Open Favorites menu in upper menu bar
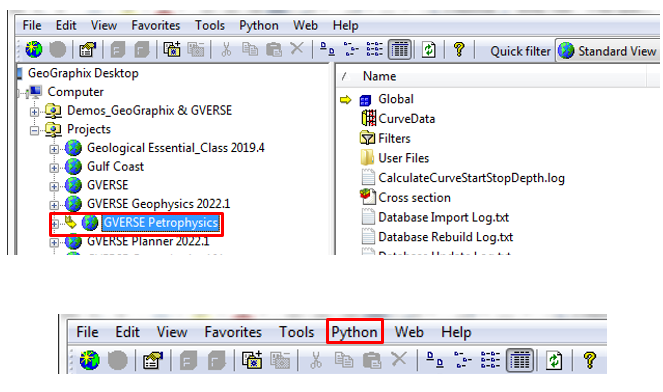This screenshot has height=392, width=663. click(156, 25)
